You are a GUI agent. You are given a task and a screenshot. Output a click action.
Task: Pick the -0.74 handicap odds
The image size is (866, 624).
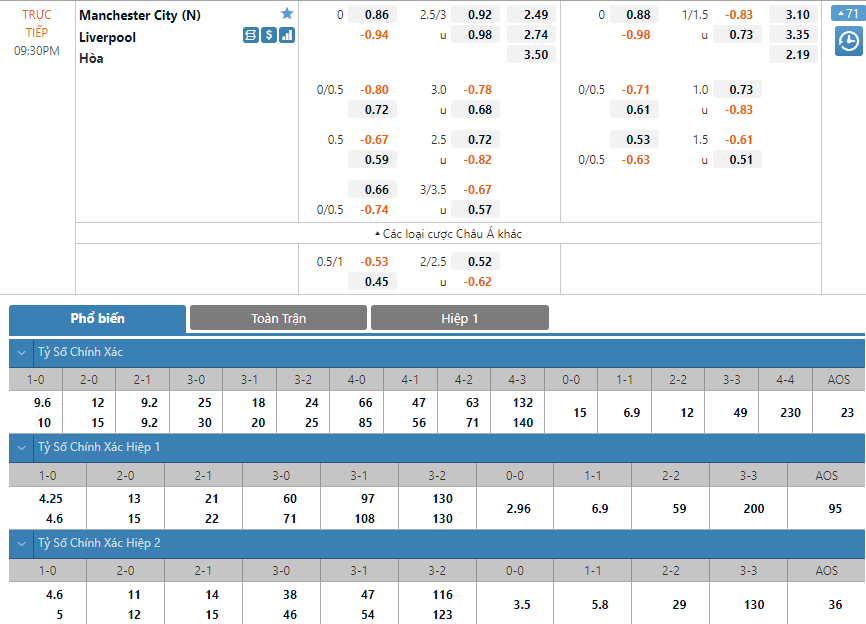pos(372,210)
